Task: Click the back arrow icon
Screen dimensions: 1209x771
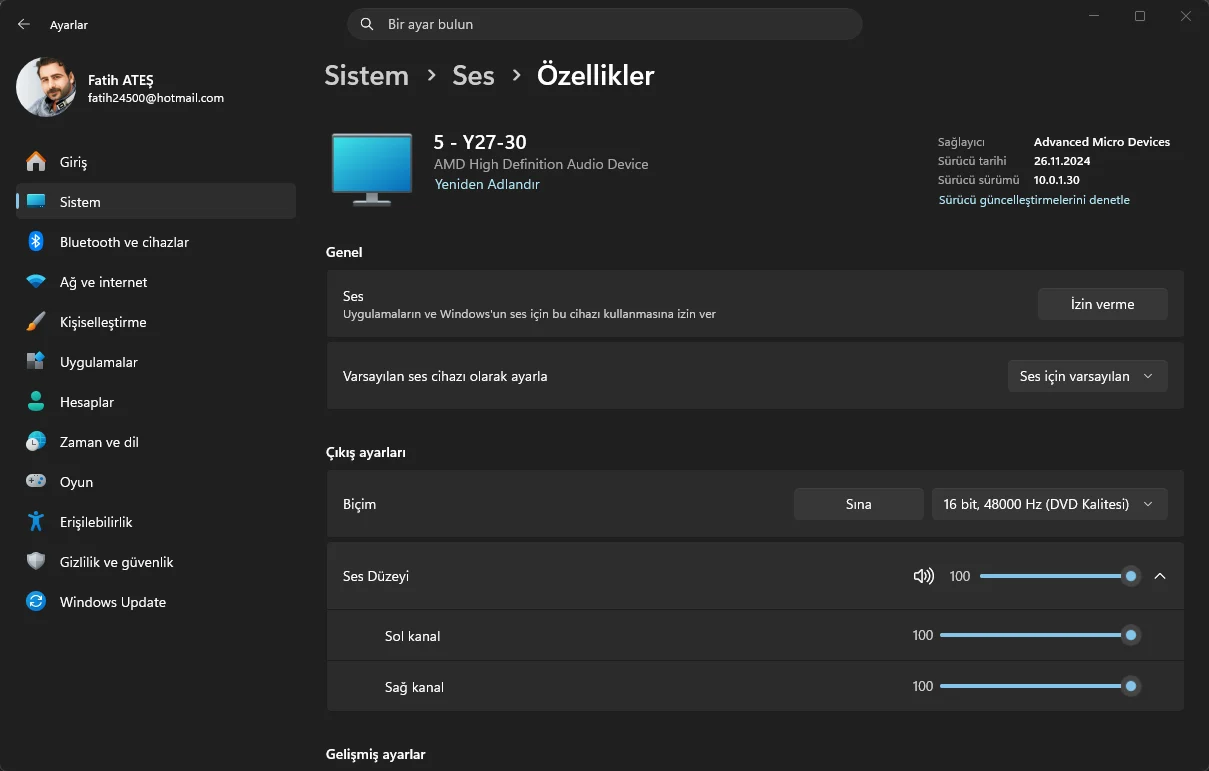Action: (x=24, y=24)
